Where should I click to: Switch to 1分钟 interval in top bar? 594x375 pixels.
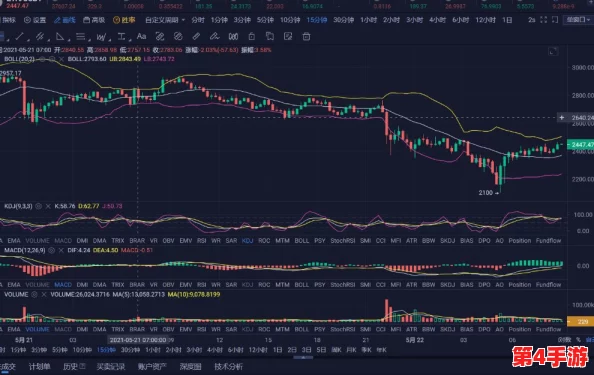pos(219,20)
